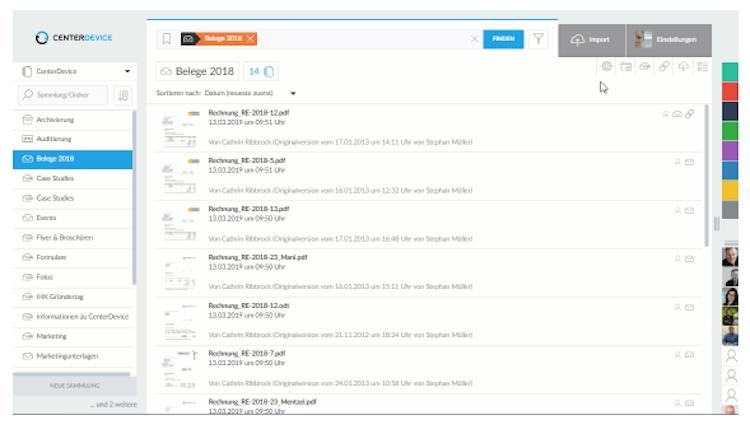Switch list view mode icon
This screenshot has width=750, height=429.
pos(702,66)
